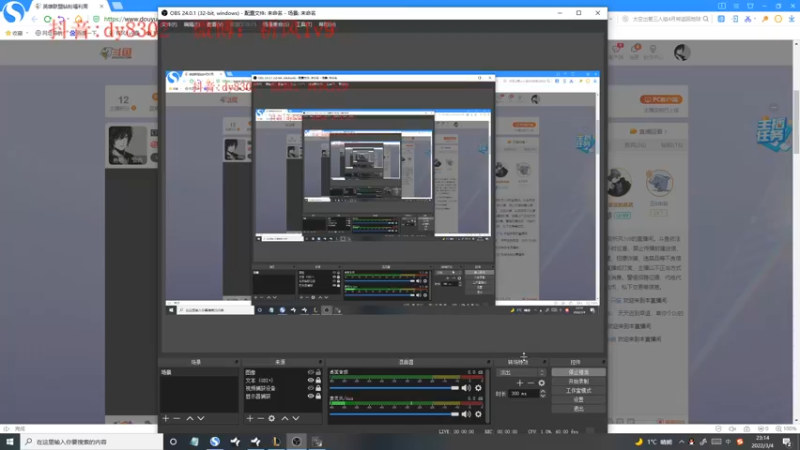Move scene up with arrow icon
This screenshot has width=800, height=450.
tap(190, 418)
